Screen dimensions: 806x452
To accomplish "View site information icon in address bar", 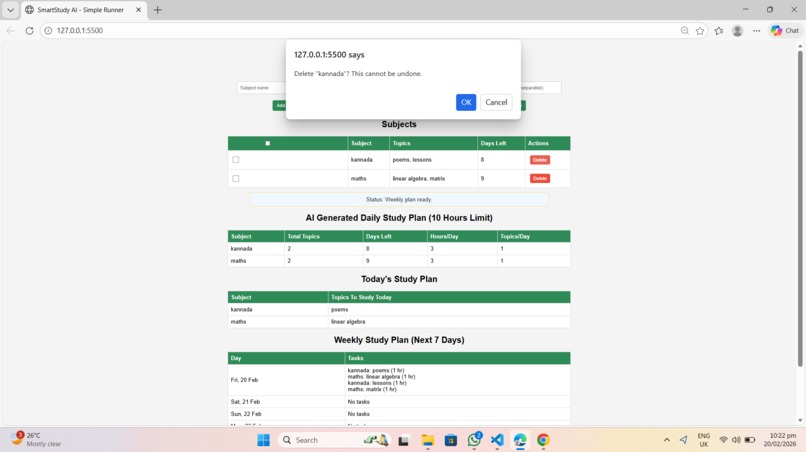I will click(48, 31).
